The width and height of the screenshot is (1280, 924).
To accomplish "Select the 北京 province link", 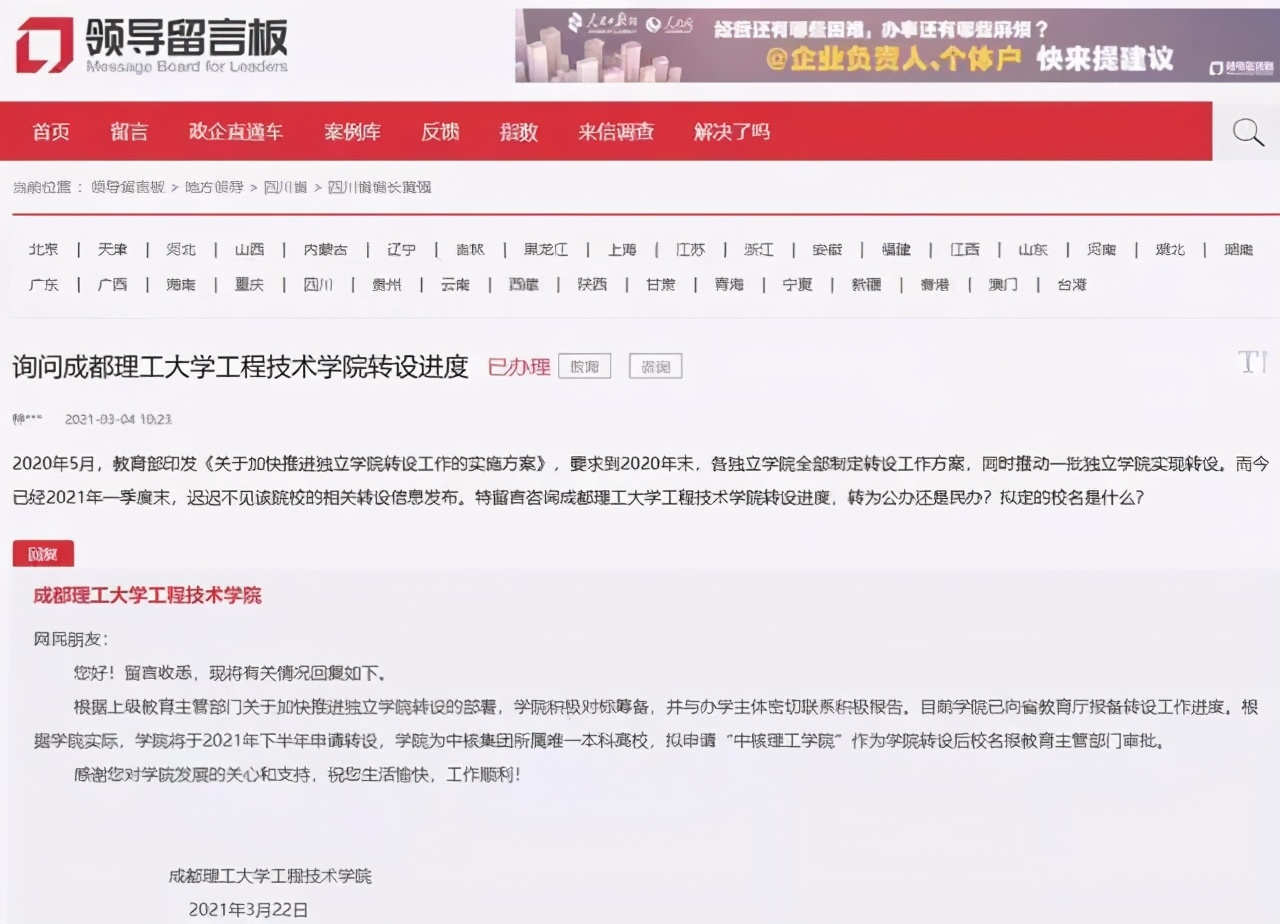I will (x=42, y=250).
